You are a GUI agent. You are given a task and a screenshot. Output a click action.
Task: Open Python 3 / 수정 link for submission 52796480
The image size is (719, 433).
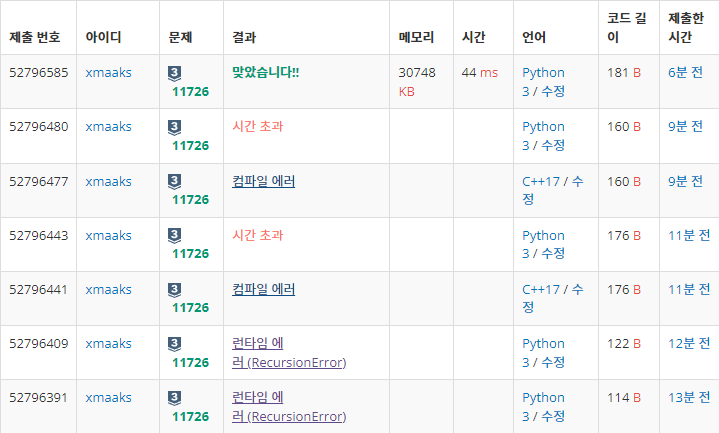543,136
